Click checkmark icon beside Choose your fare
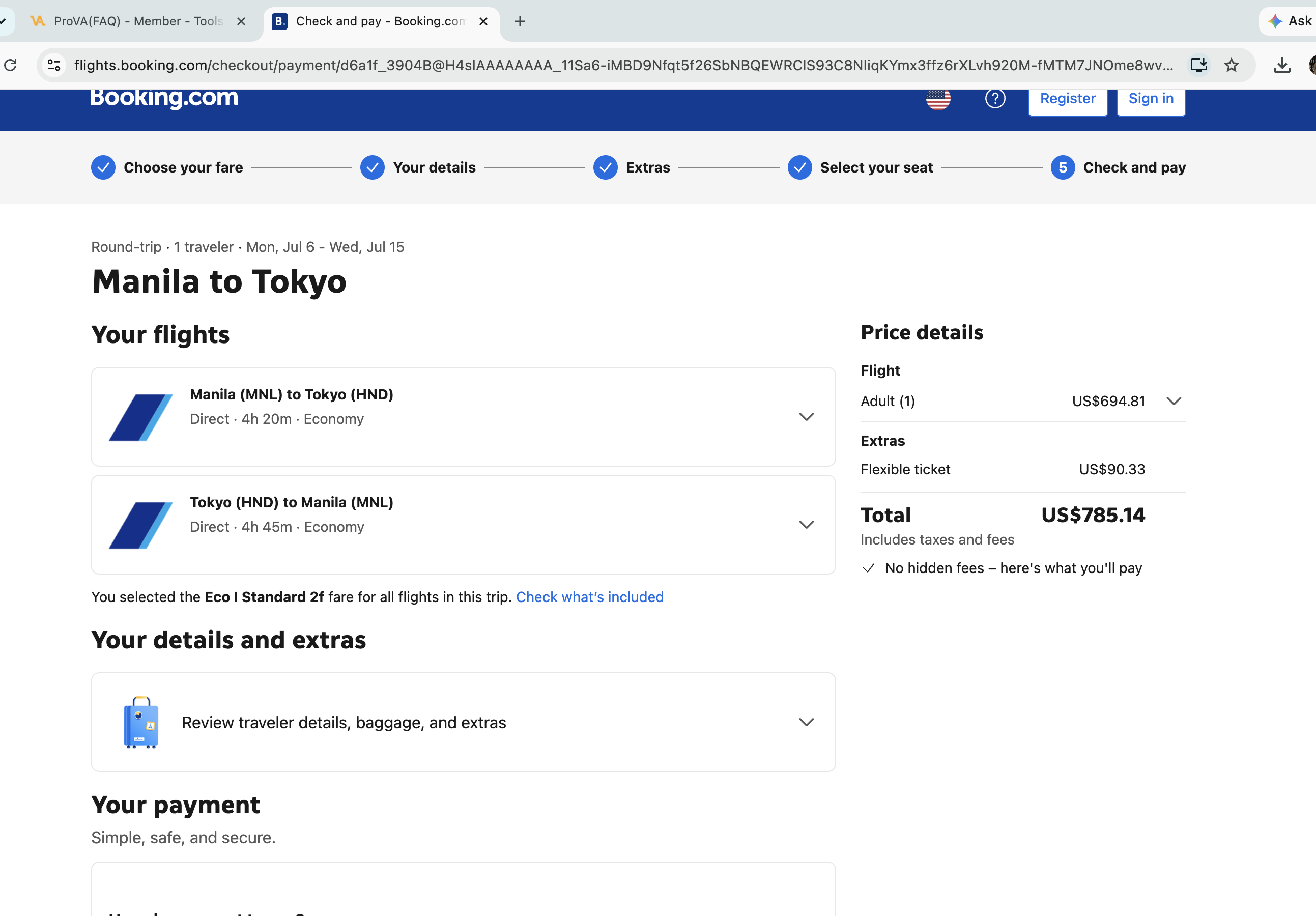The image size is (1316, 916). pyautogui.click(x=103, y=167)
